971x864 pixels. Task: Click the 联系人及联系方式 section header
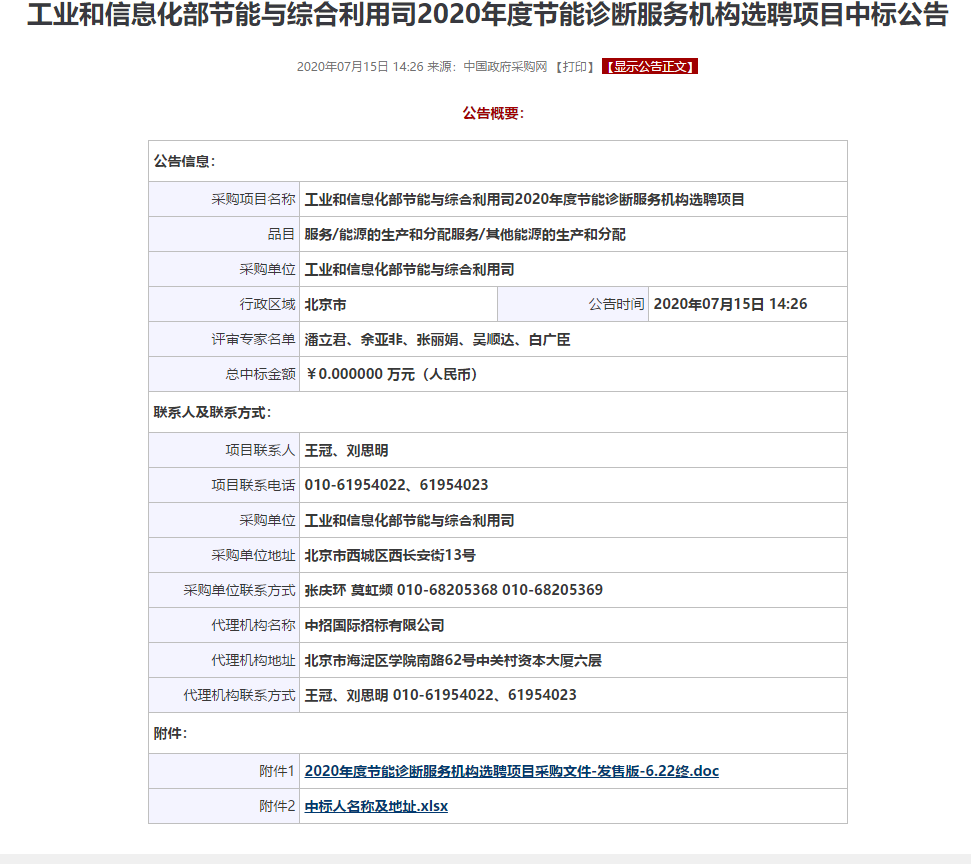(x=212, y=412)
